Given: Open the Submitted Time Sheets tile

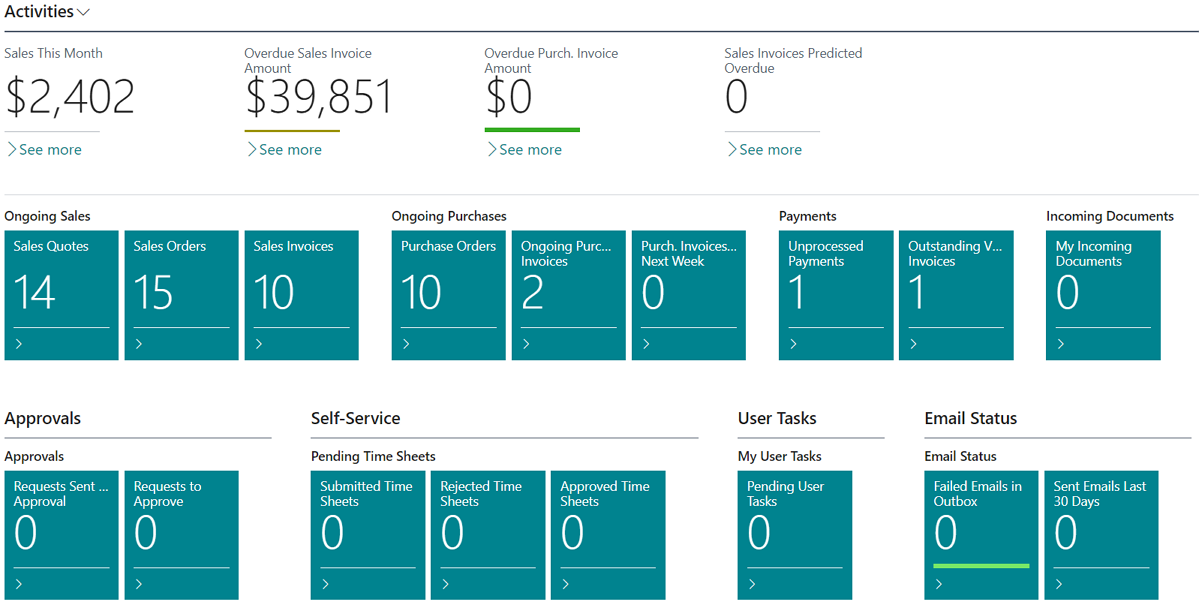Looking at the screenshot, I should click(x=368, y=535).
